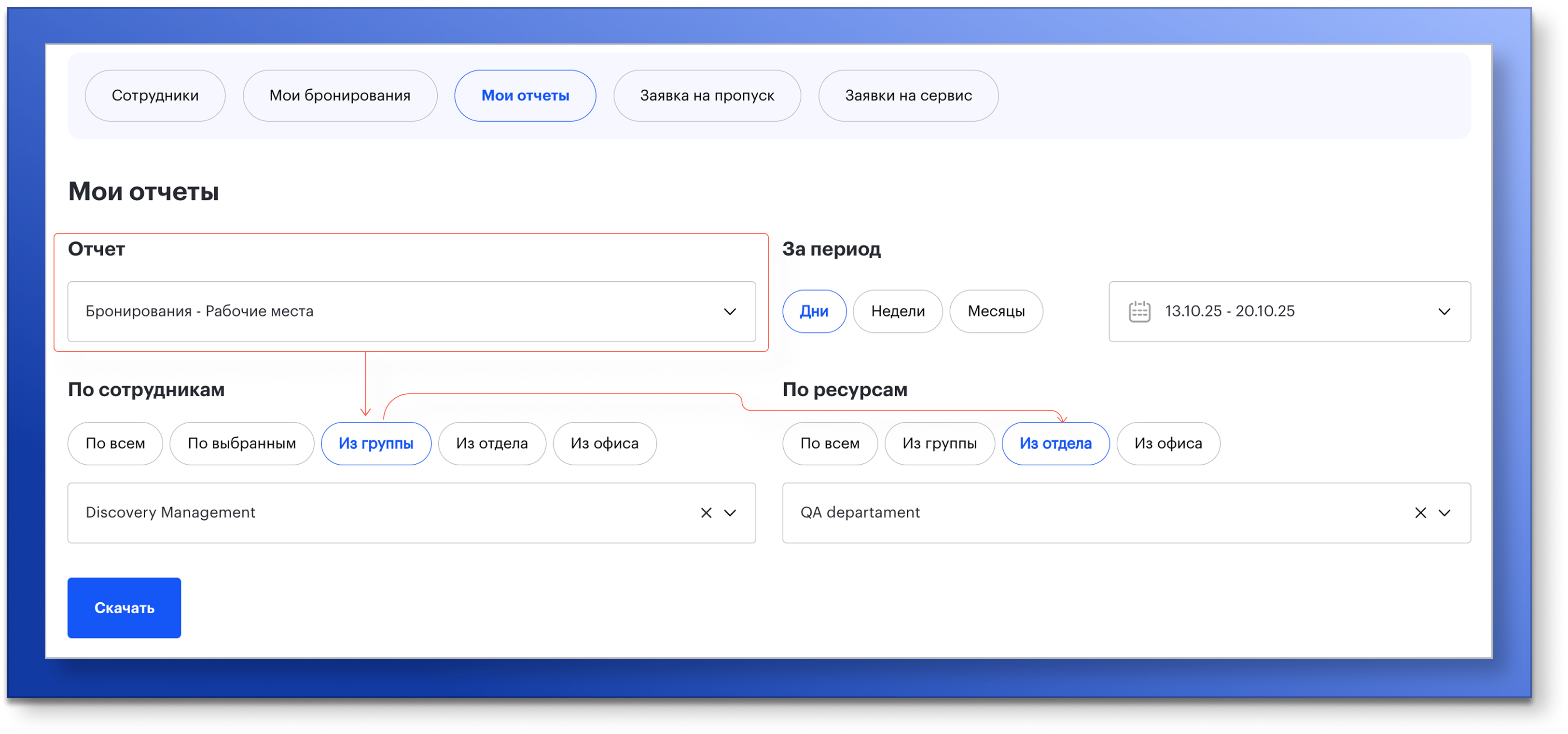The height and width of the screenshot is (734, 1568).
Task: Select the Недели period option
Action: coord(897,312)
